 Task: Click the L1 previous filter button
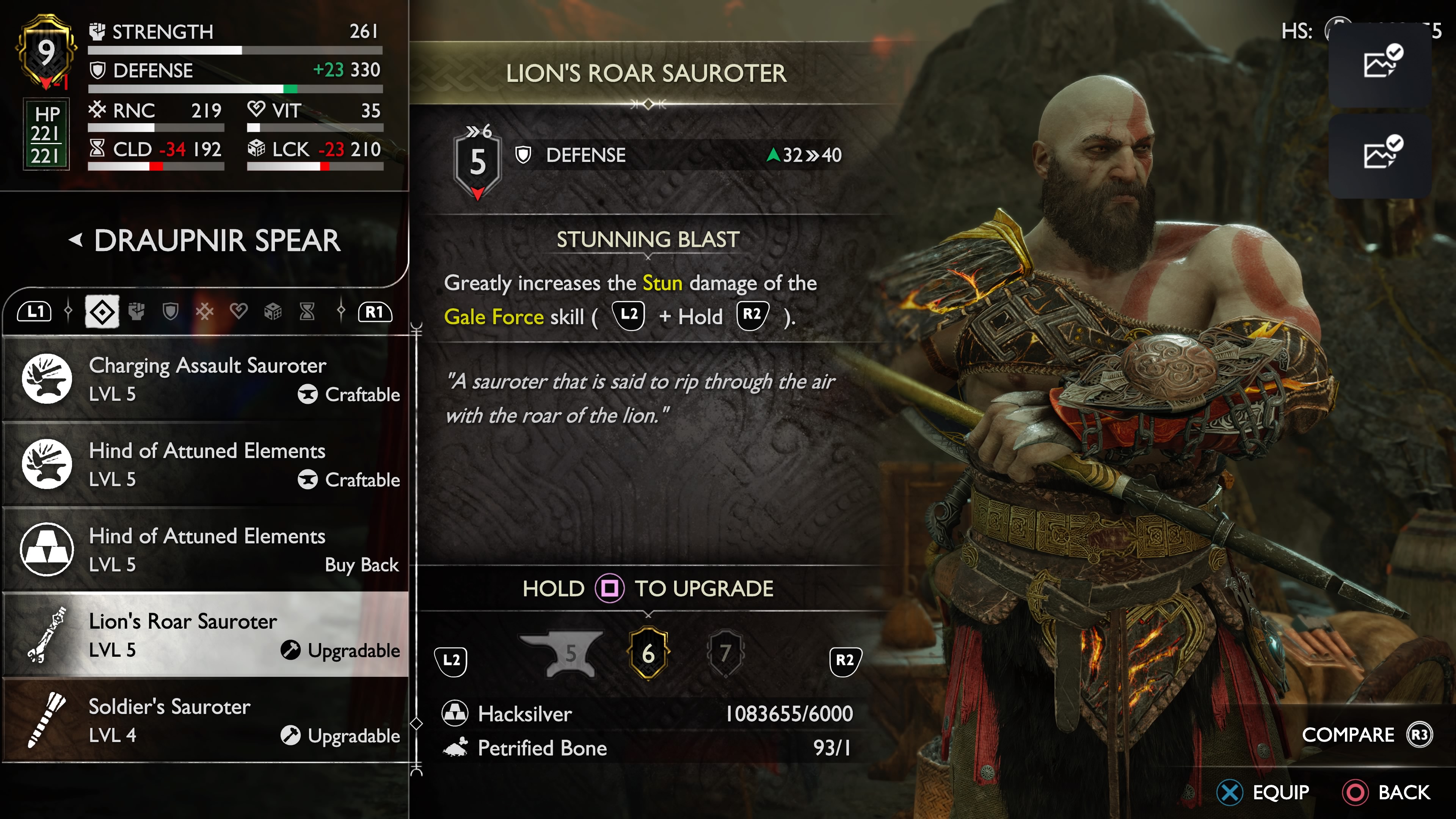pos(35,311)
